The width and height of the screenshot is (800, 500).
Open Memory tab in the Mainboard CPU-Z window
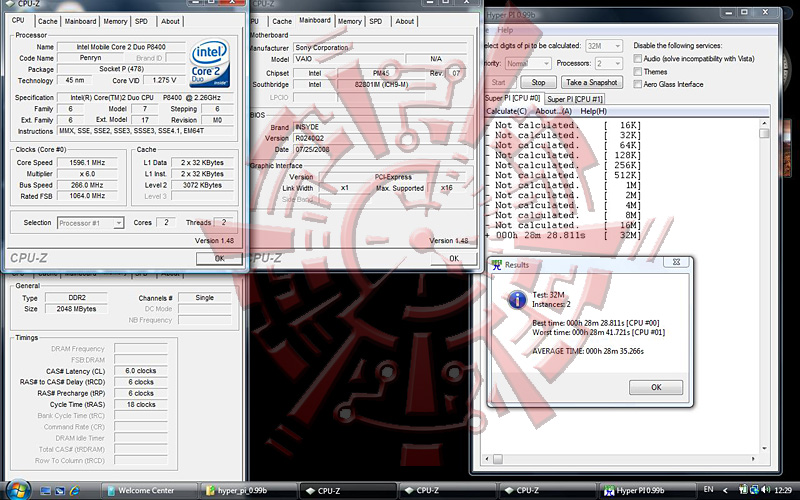349,21
